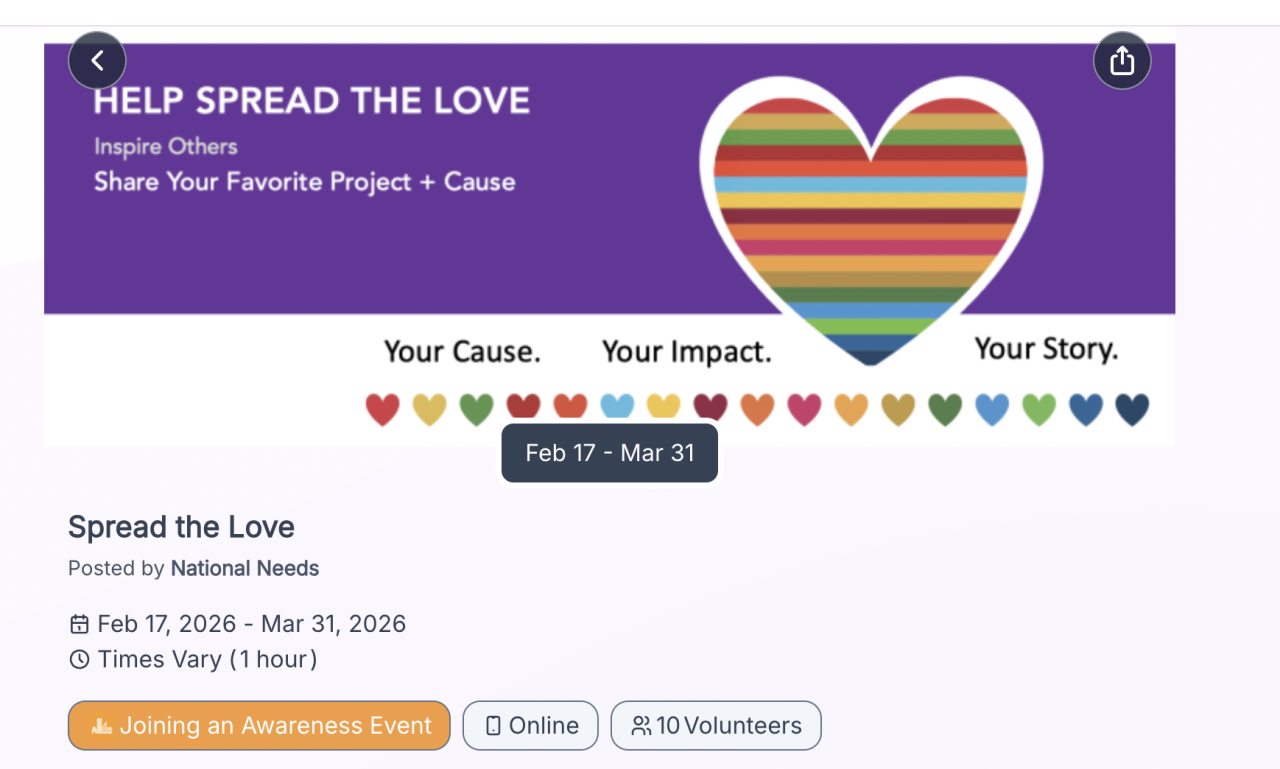Click the podium icon in the orange tag
Screen dimensions: 1280x769
click(x=101, y=726)
